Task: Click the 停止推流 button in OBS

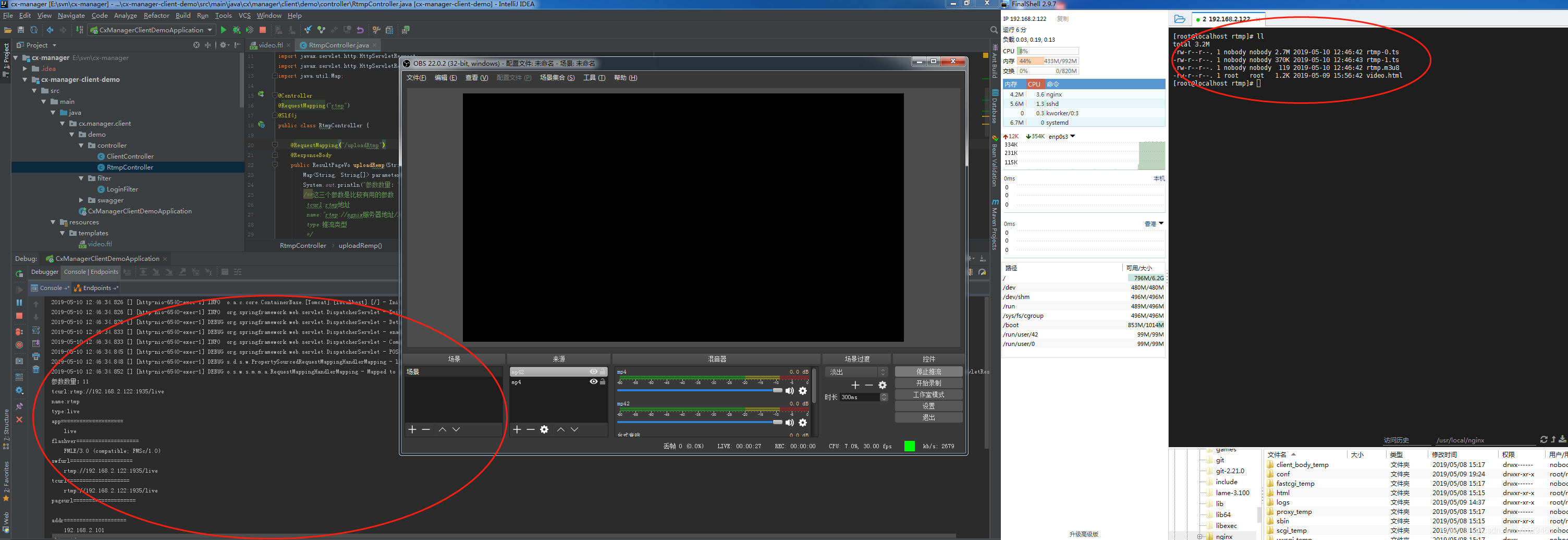Action: [929, 372]
